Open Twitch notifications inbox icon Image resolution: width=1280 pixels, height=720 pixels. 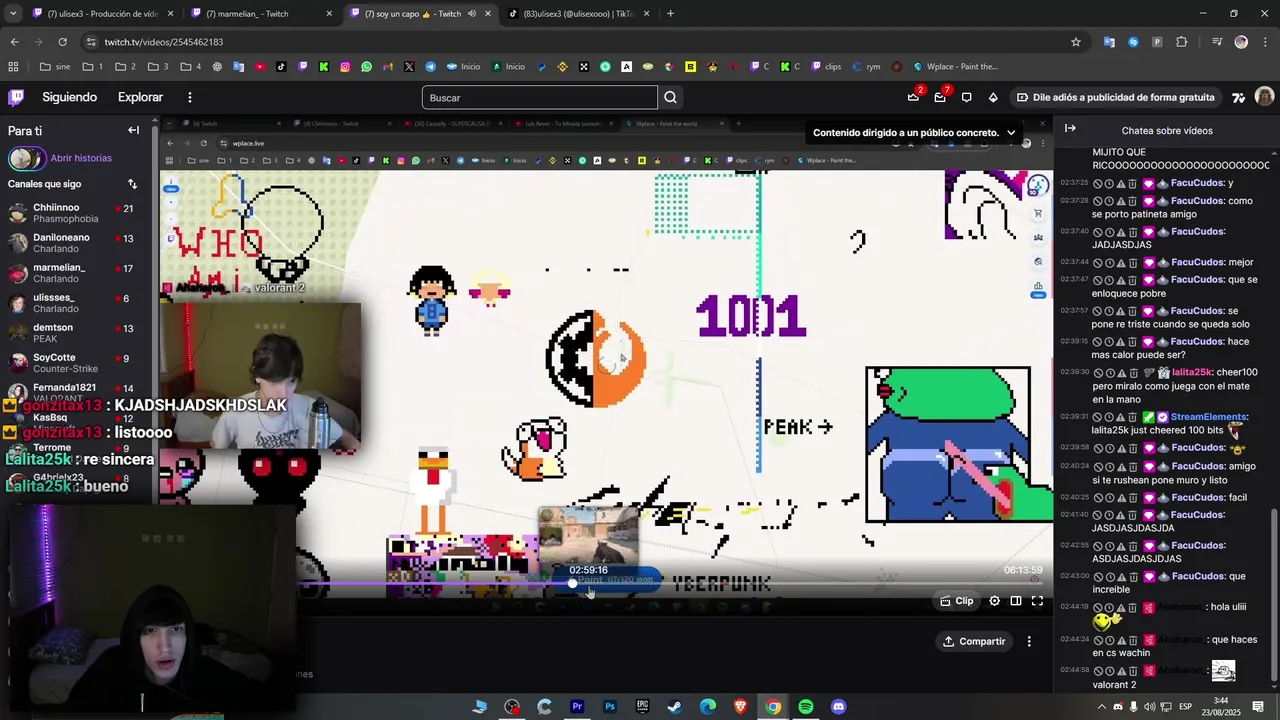(x=940, y=97)
